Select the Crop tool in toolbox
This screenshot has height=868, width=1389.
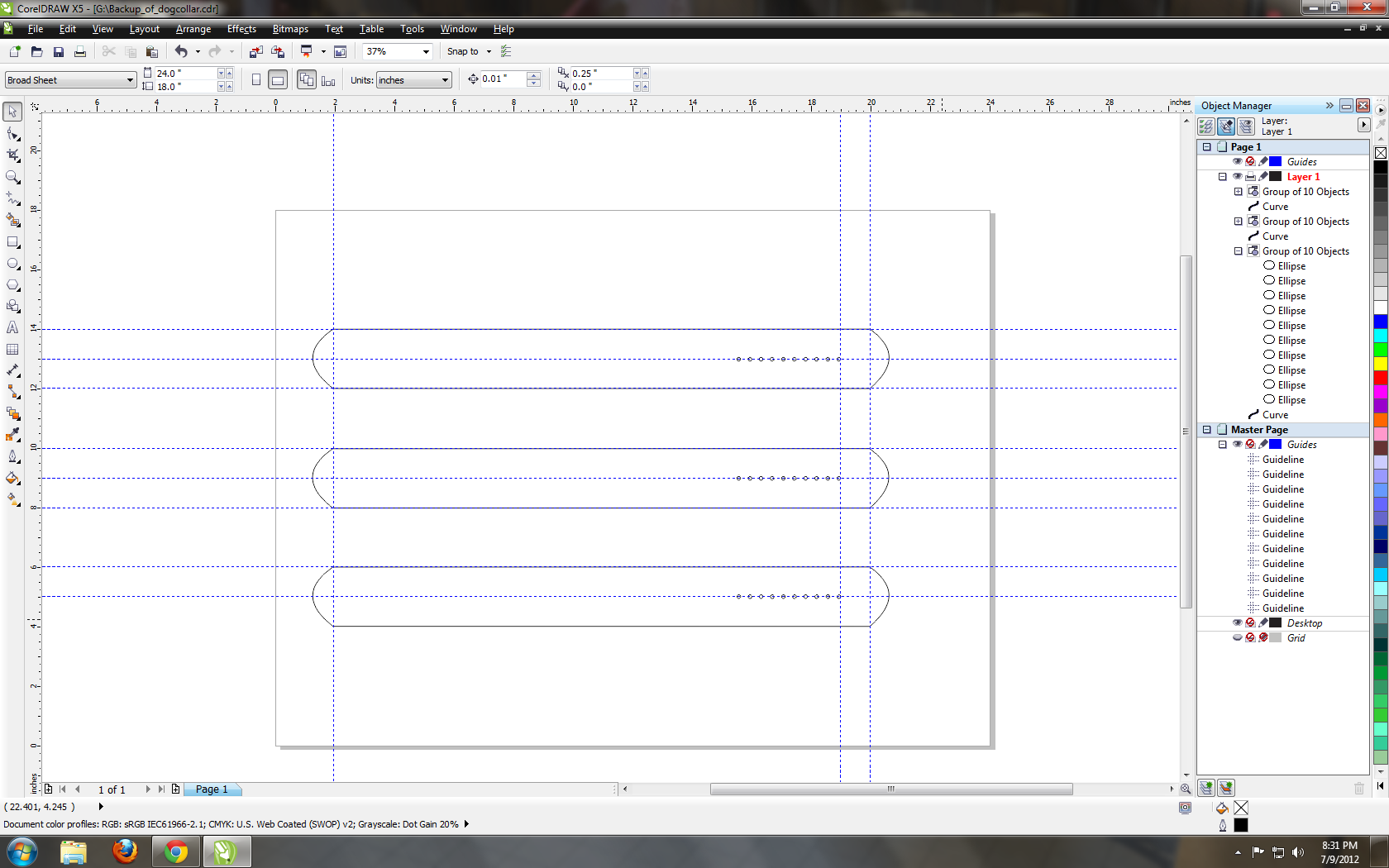(x=12, y=155)
